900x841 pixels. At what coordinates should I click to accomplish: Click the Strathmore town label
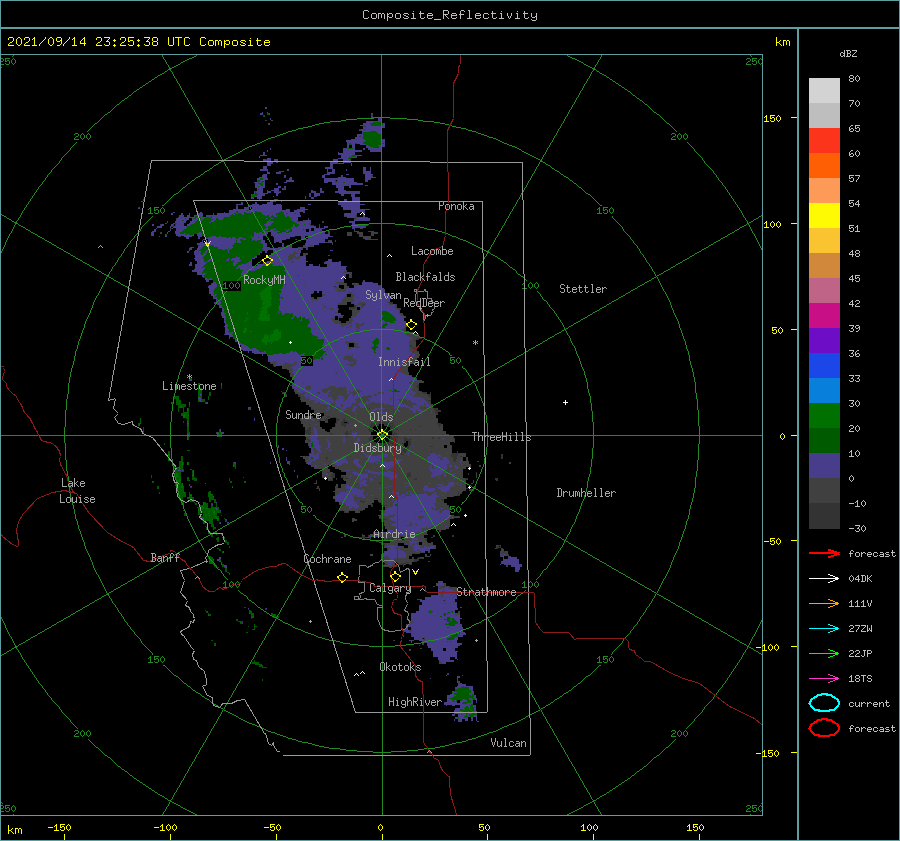486,592
